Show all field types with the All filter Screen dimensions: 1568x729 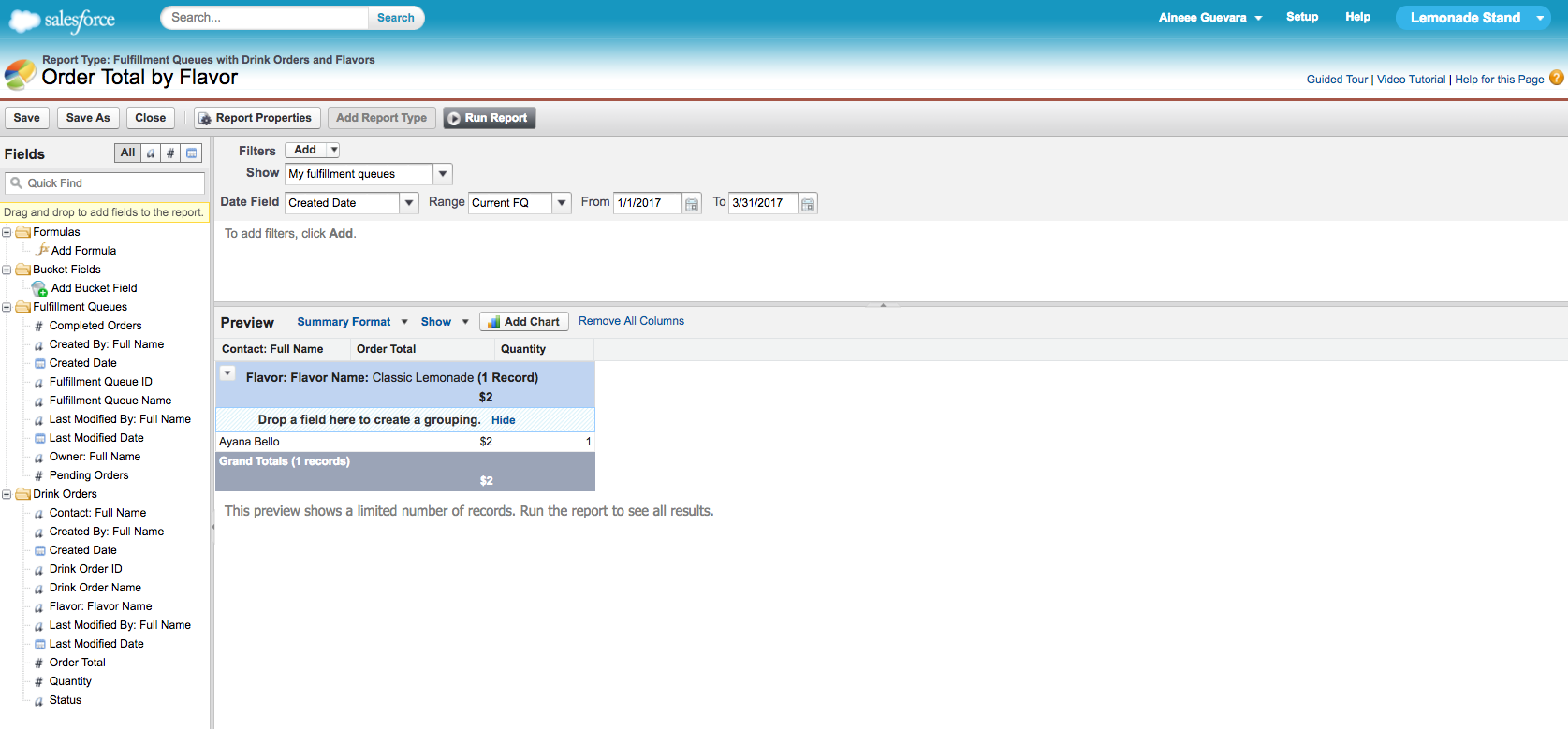coord(128,153)
